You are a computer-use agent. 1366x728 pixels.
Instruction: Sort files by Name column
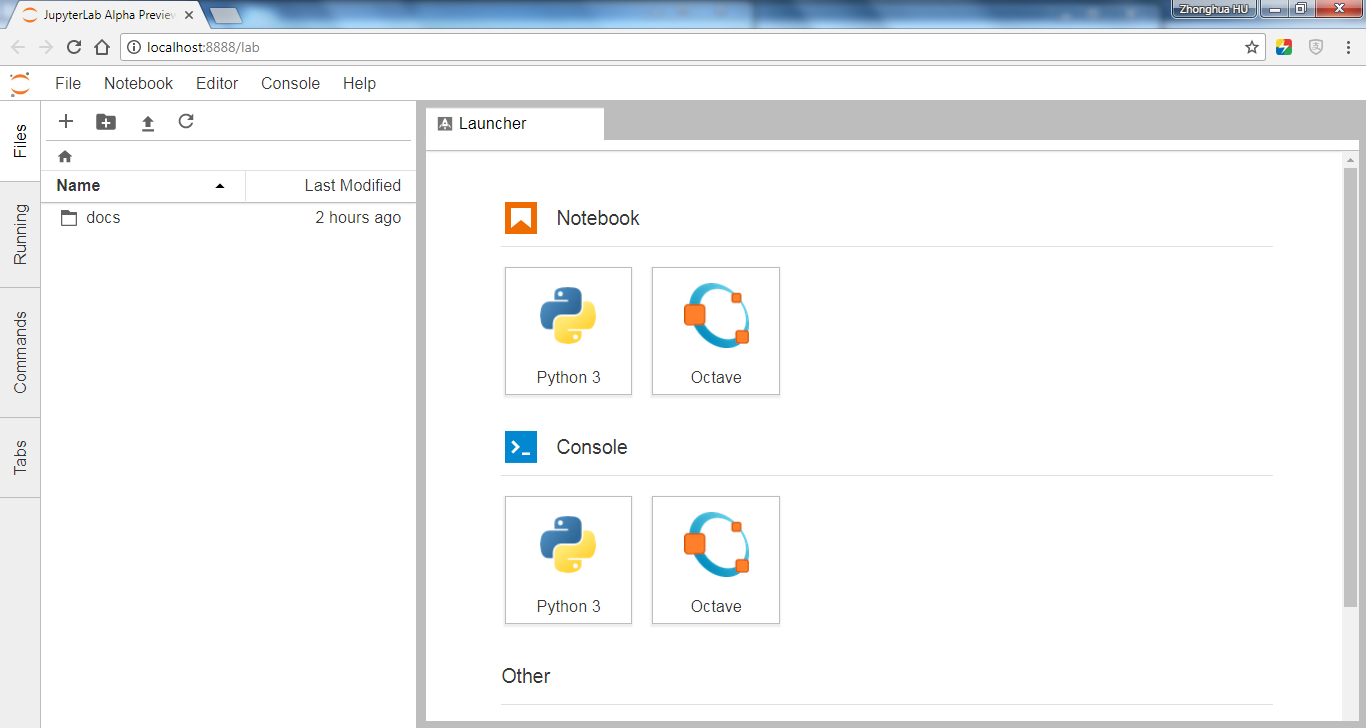click(143, 186)
